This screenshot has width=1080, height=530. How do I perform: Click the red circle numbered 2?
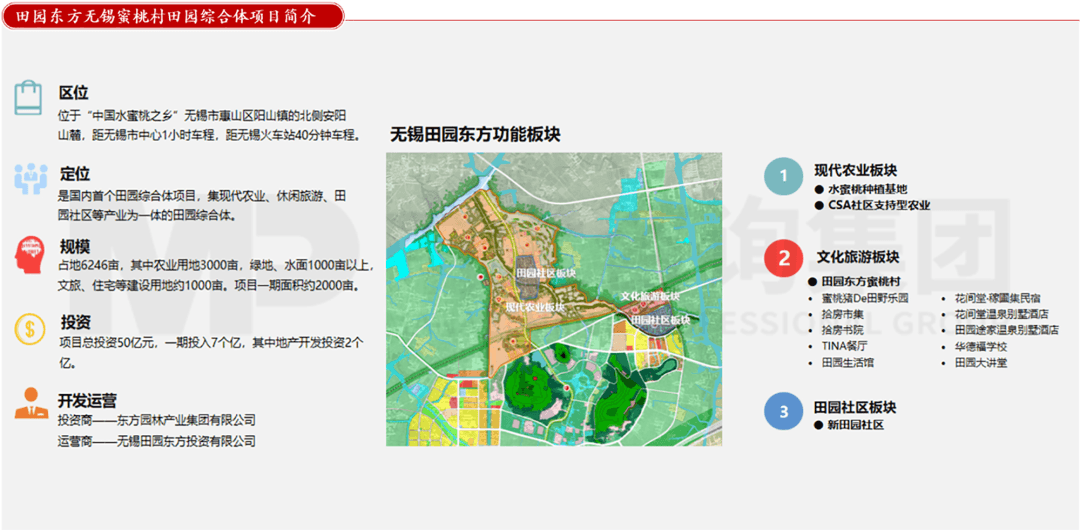[x=784, y=258]
